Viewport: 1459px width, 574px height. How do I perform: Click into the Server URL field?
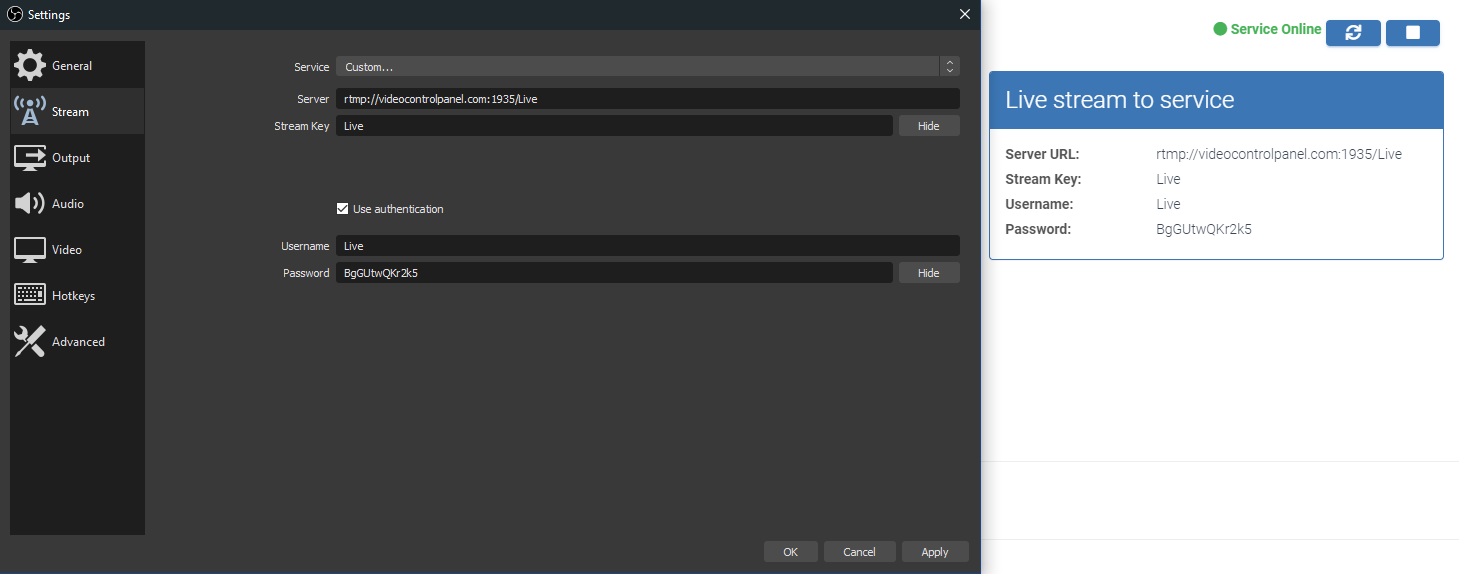tap(648, 99)
